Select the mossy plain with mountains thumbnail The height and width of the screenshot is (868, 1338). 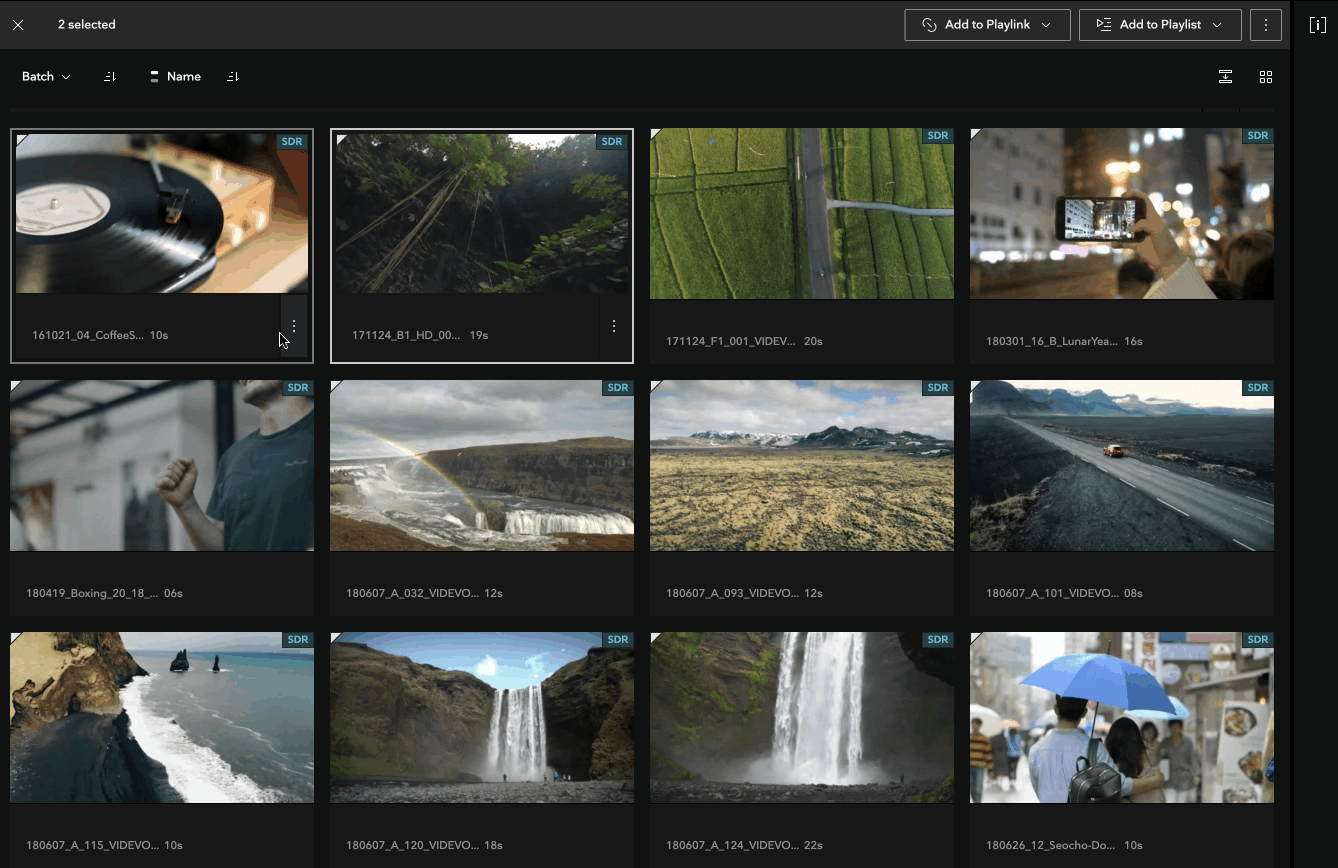tap(802, 466)
